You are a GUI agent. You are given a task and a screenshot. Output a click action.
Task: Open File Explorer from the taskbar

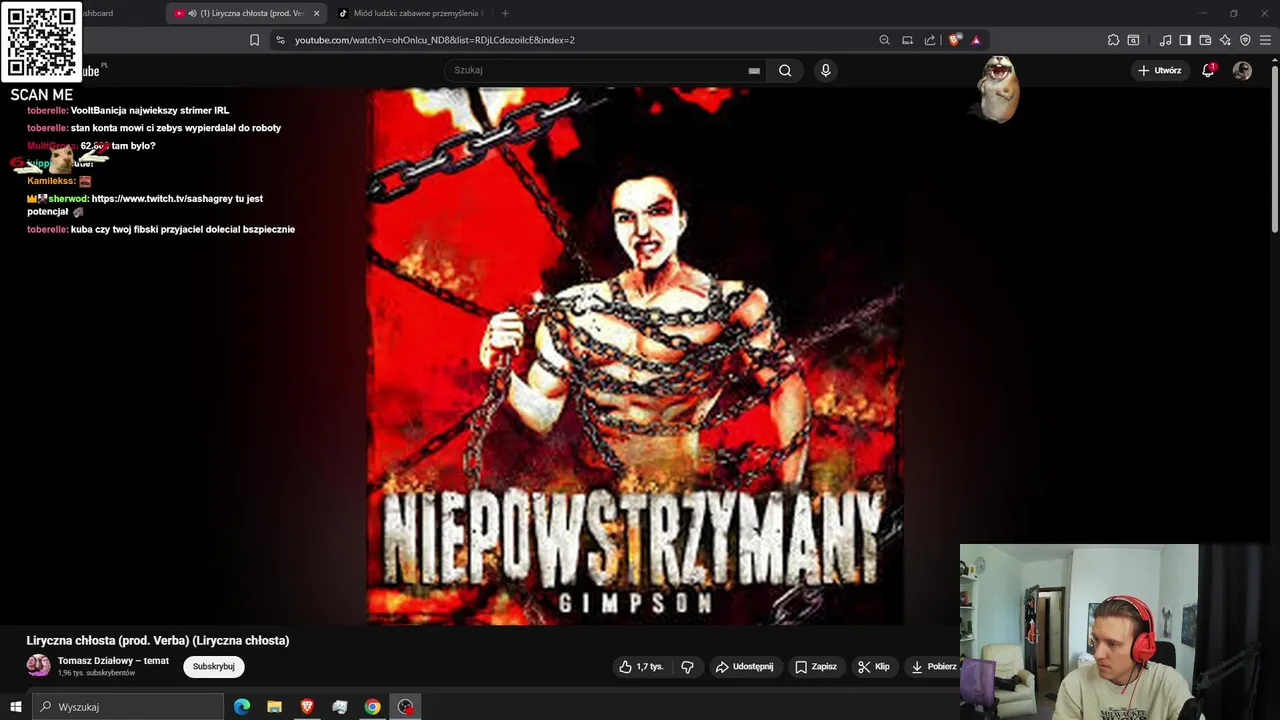coord(274,707)
